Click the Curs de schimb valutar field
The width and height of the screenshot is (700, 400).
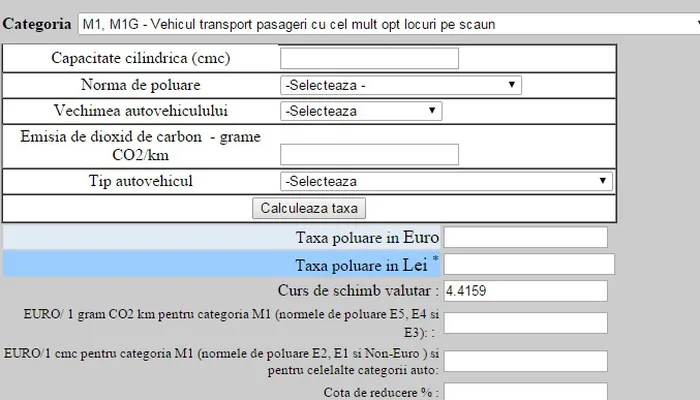point(525,291)
